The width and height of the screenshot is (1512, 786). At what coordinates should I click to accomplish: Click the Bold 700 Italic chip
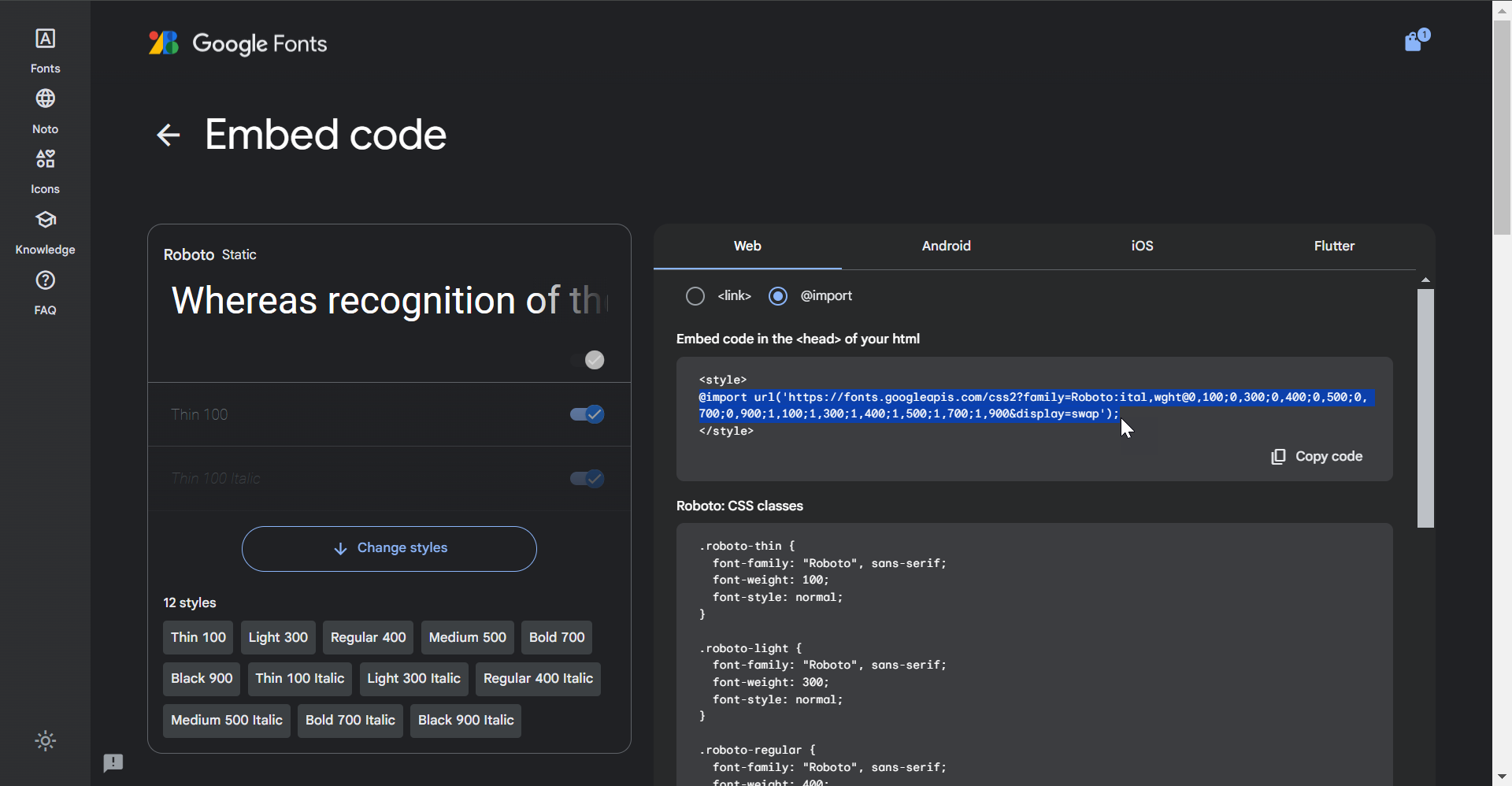350,720
